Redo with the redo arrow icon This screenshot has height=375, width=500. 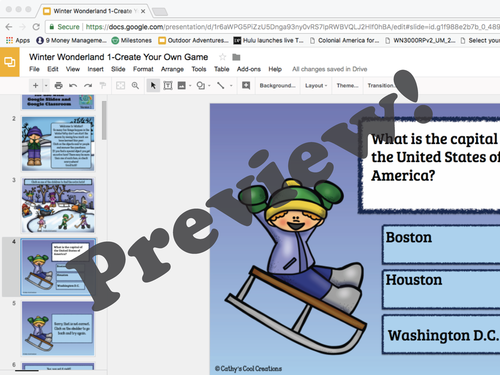pyautogui.click(x=88, y=86)
